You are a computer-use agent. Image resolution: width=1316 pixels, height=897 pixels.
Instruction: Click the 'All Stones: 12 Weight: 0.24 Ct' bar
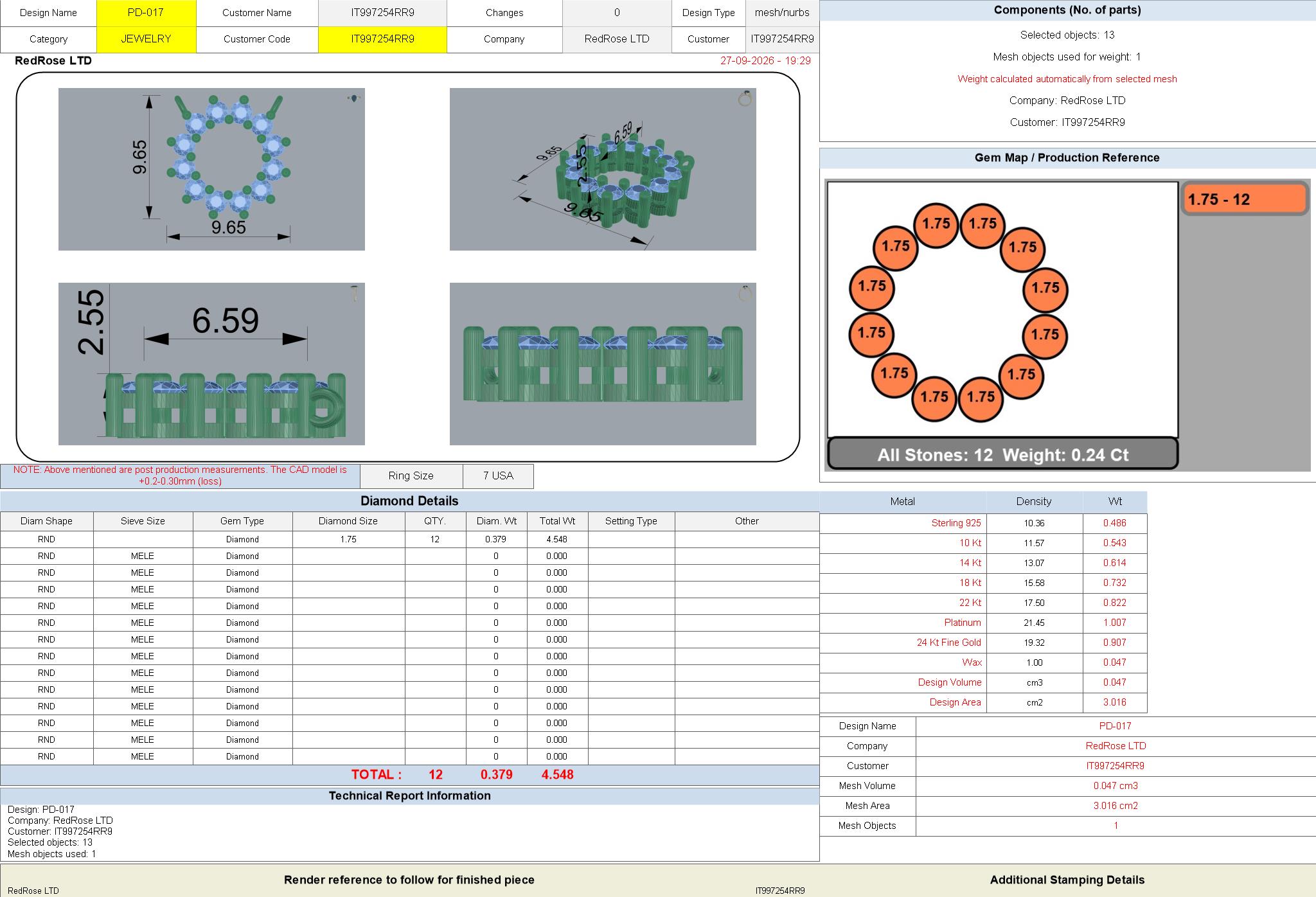pos(1002,454)
